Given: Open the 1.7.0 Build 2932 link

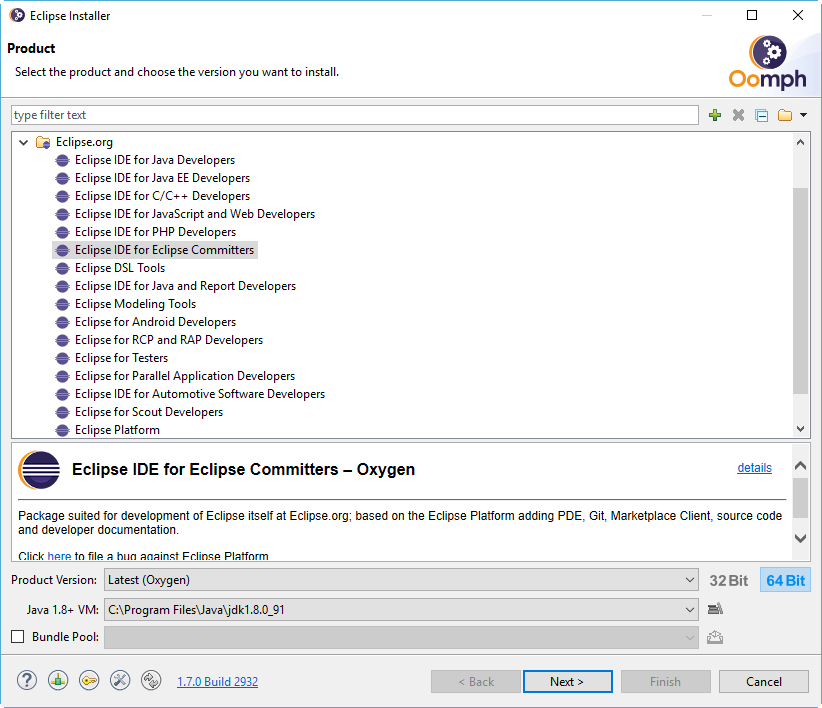Looking at the screenshot, I should point(218,682).
